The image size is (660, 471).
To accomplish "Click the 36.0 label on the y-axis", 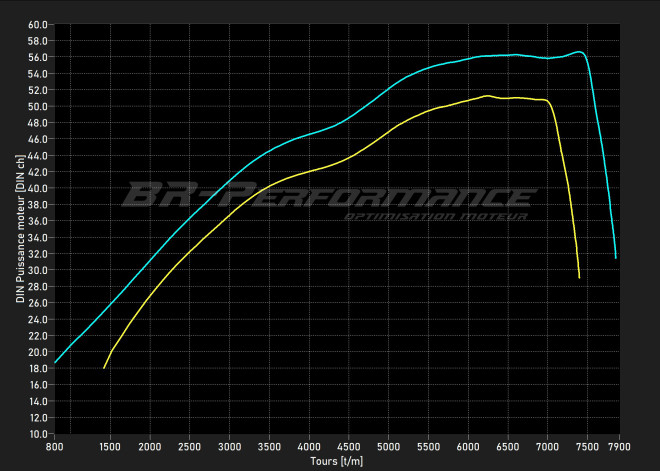I will (x=38, y=221).
